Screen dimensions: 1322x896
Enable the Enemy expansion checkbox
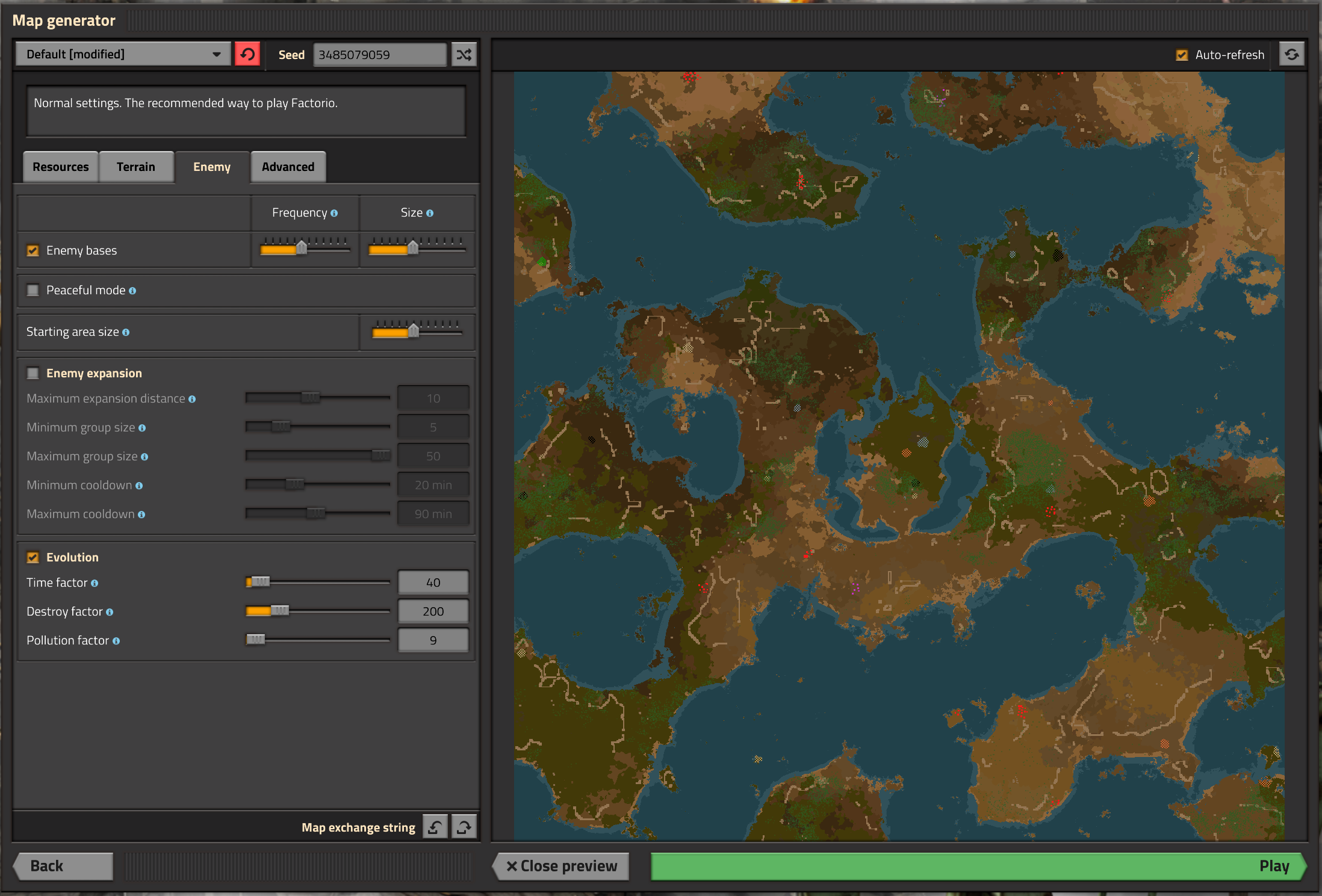point(33,373)
